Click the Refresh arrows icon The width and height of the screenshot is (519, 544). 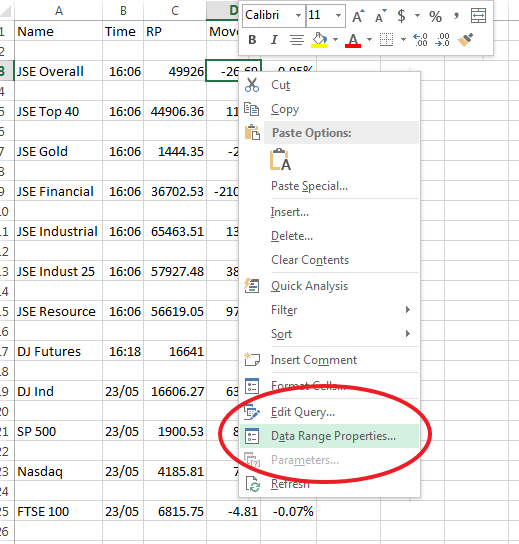coord(253,484)
